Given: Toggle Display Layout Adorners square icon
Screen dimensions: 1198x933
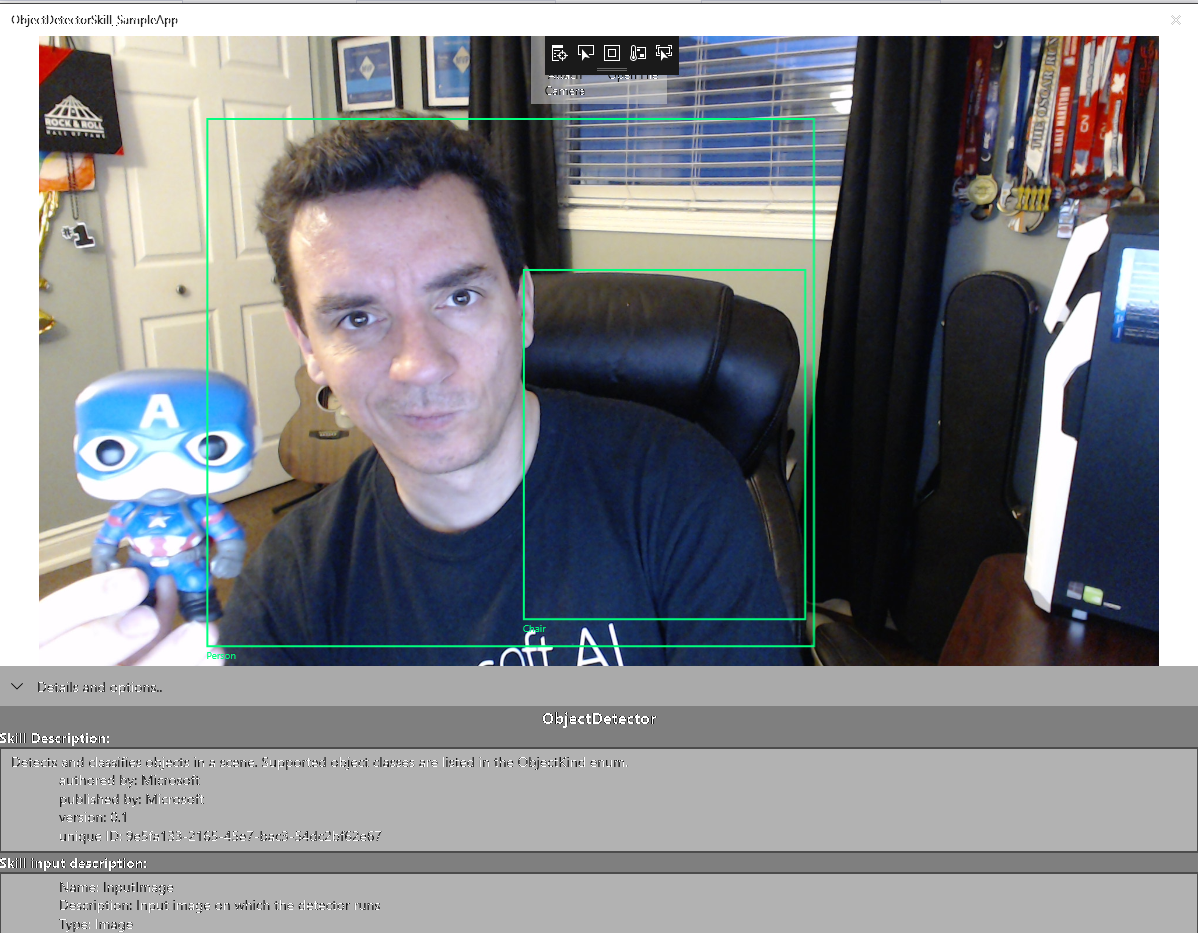Looking at the screenshot, I should click(x=612, y=53).
